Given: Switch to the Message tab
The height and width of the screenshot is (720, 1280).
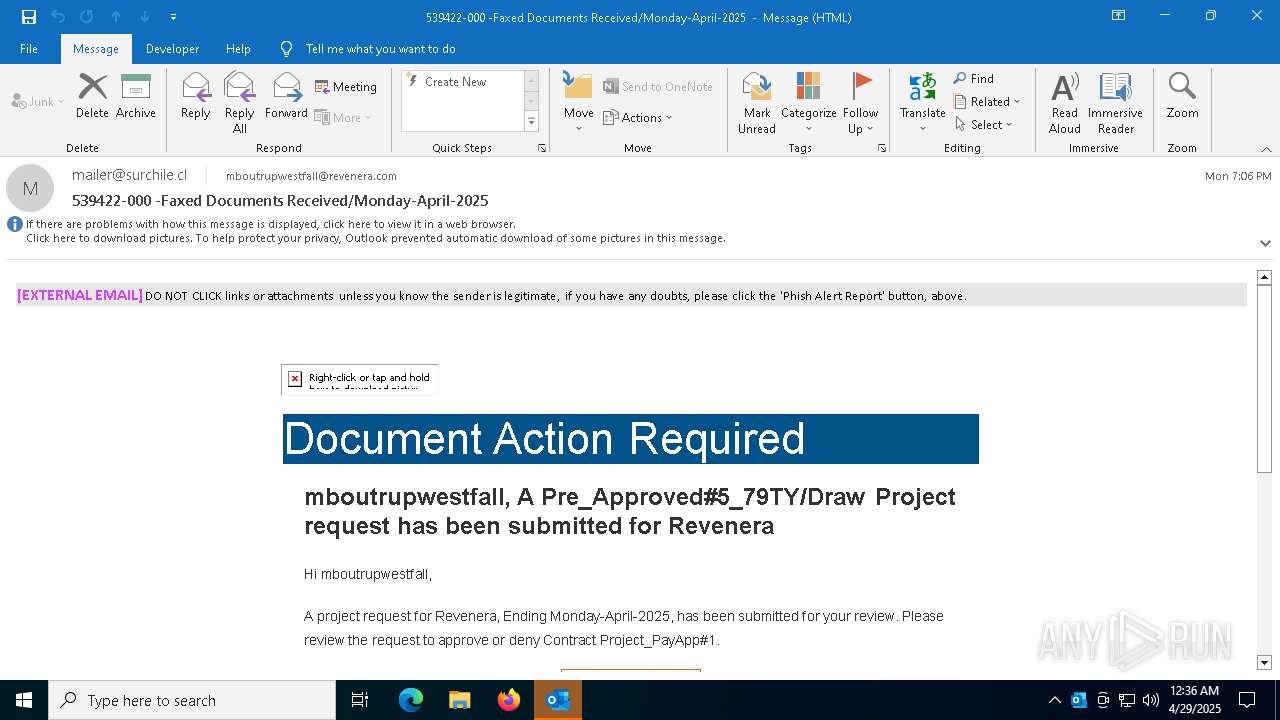Looking at the screenshot, I should [x=96, y=48].
